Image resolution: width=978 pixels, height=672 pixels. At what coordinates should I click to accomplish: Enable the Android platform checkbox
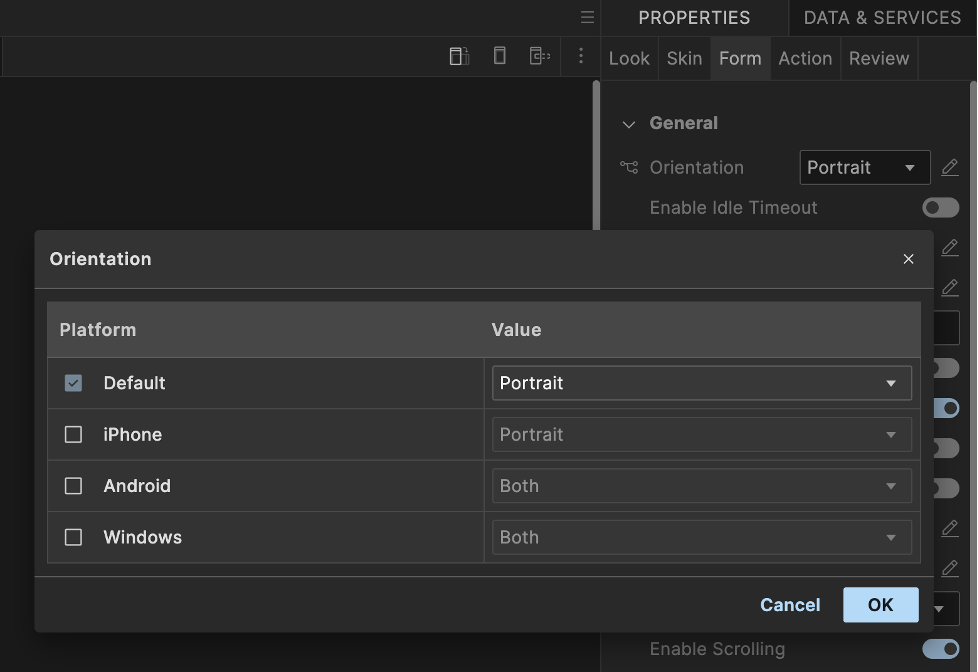[x=73, y=486]
